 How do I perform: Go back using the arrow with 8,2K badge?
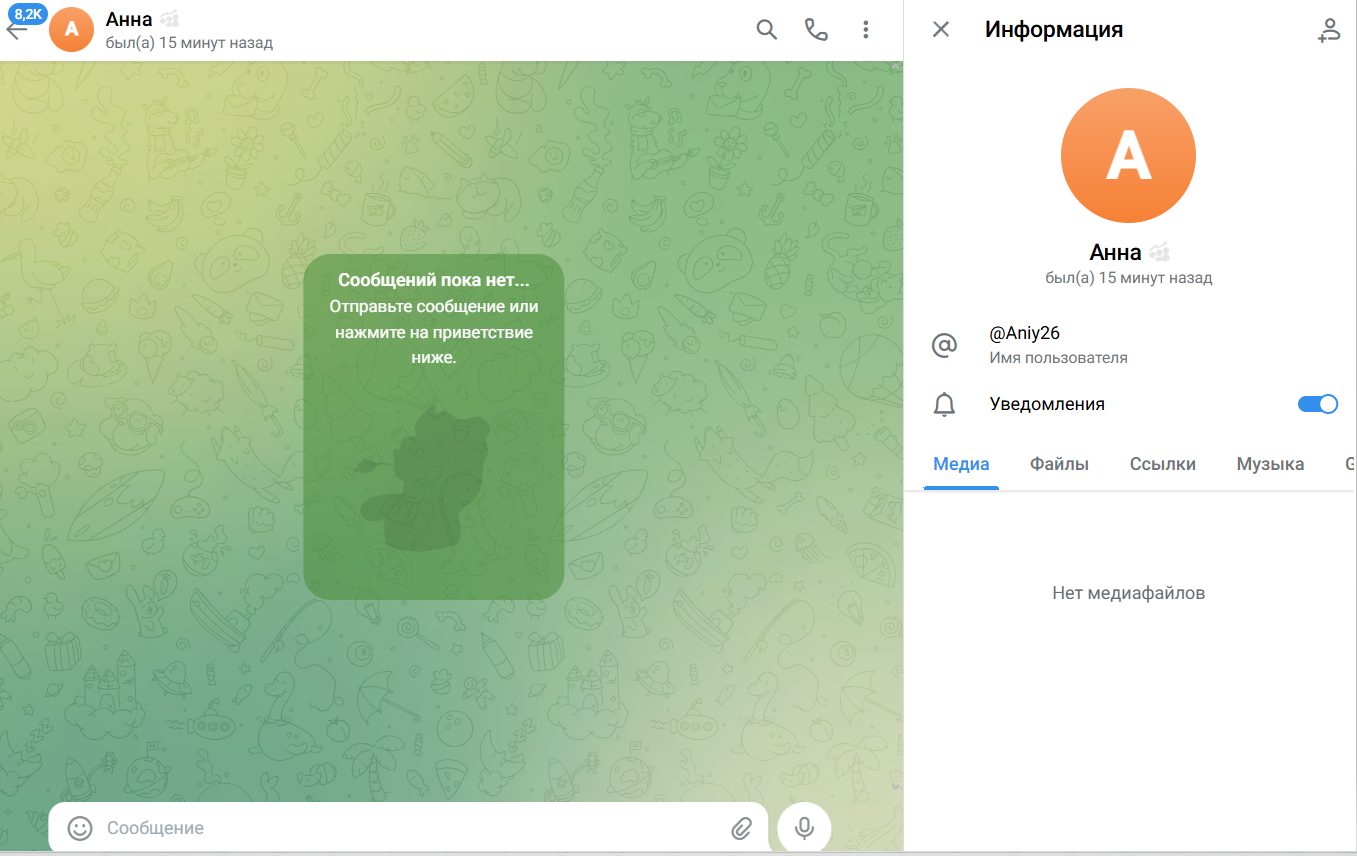click(18, 29)
